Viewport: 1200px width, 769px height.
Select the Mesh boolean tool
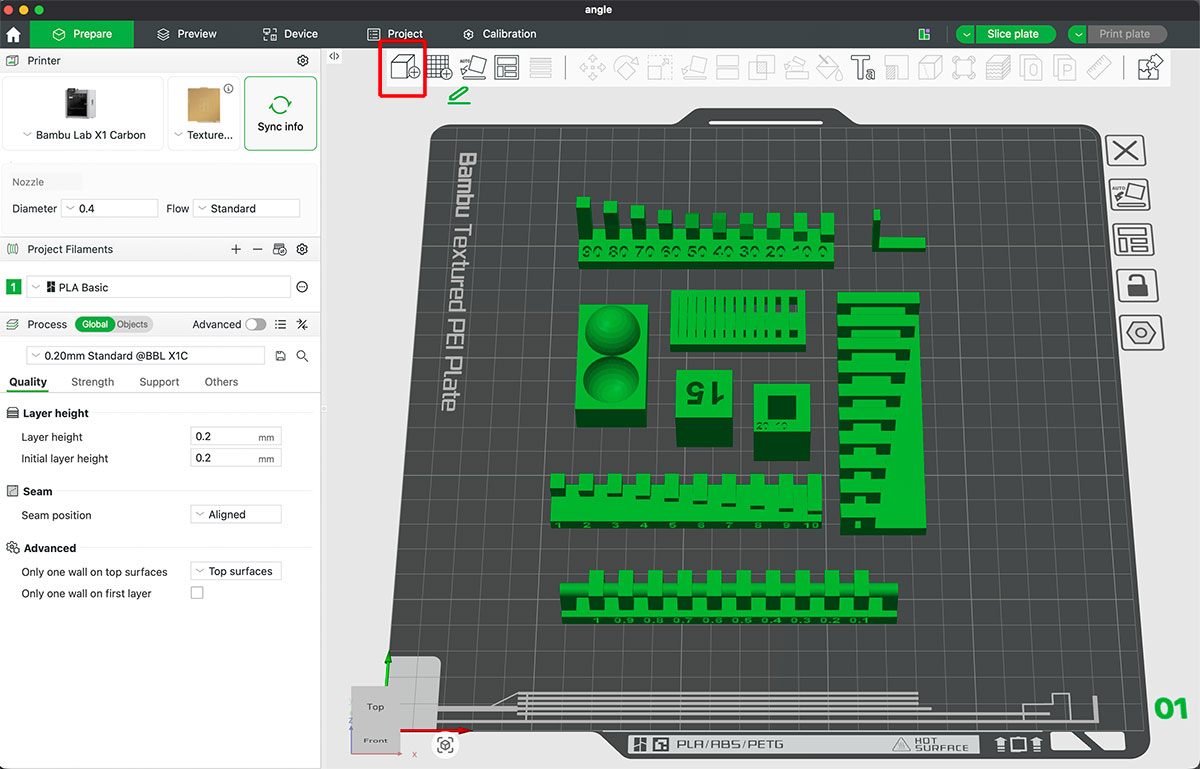pos(762,68)
